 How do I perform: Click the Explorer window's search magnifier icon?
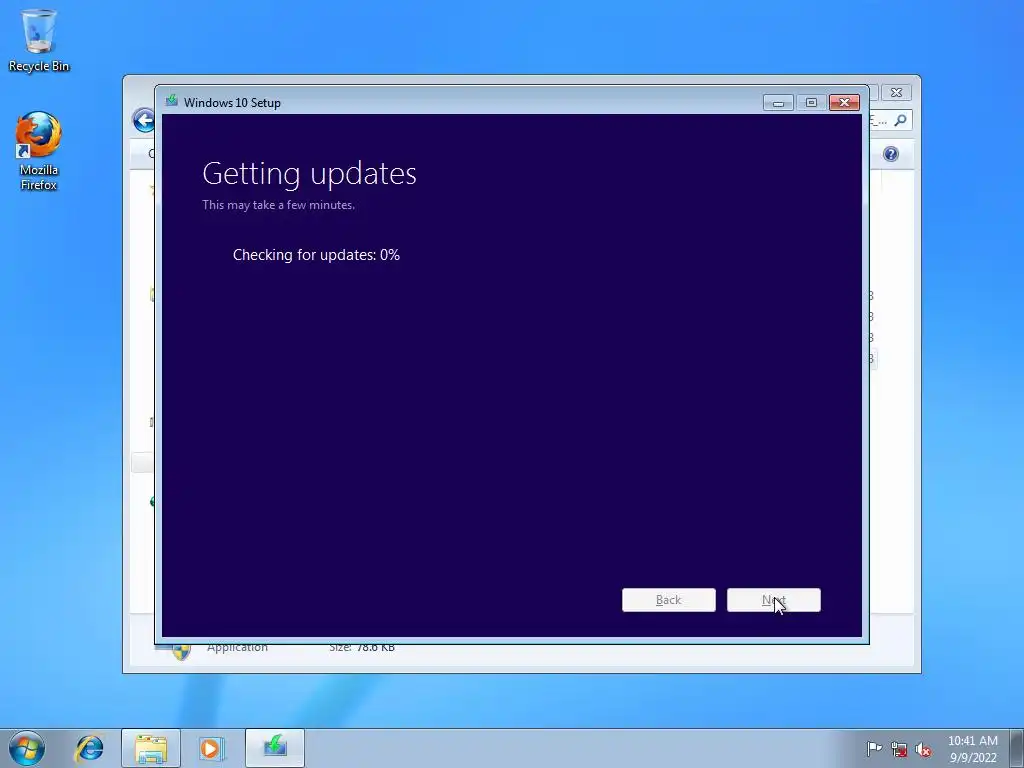click(901, 120)
